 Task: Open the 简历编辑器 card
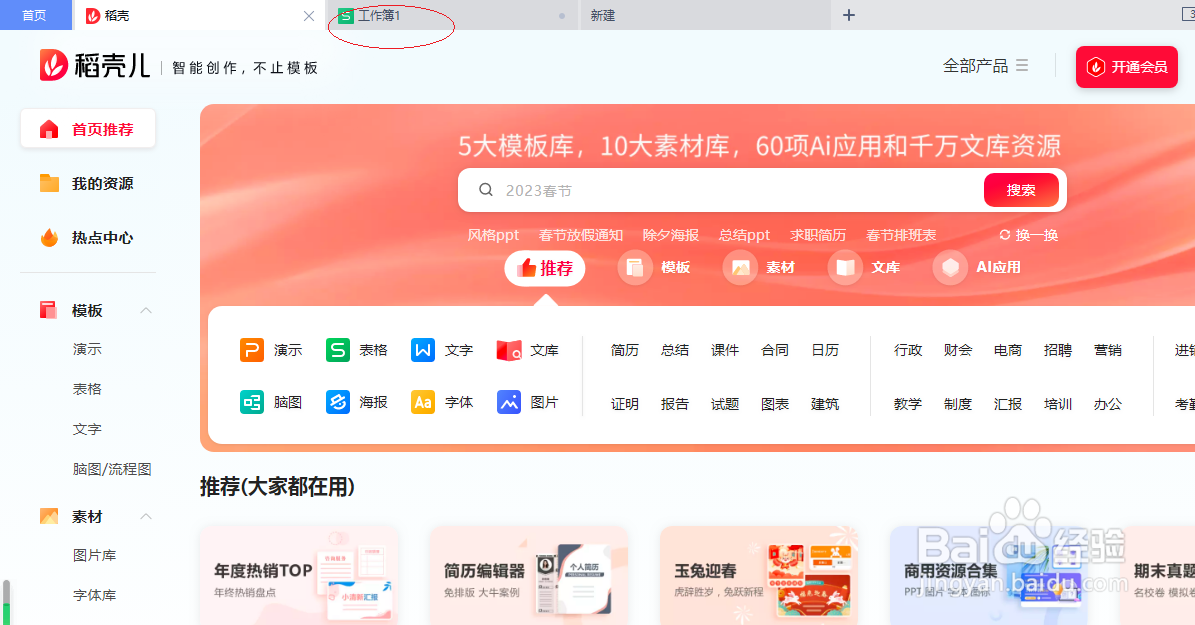[x=529, y=575]
